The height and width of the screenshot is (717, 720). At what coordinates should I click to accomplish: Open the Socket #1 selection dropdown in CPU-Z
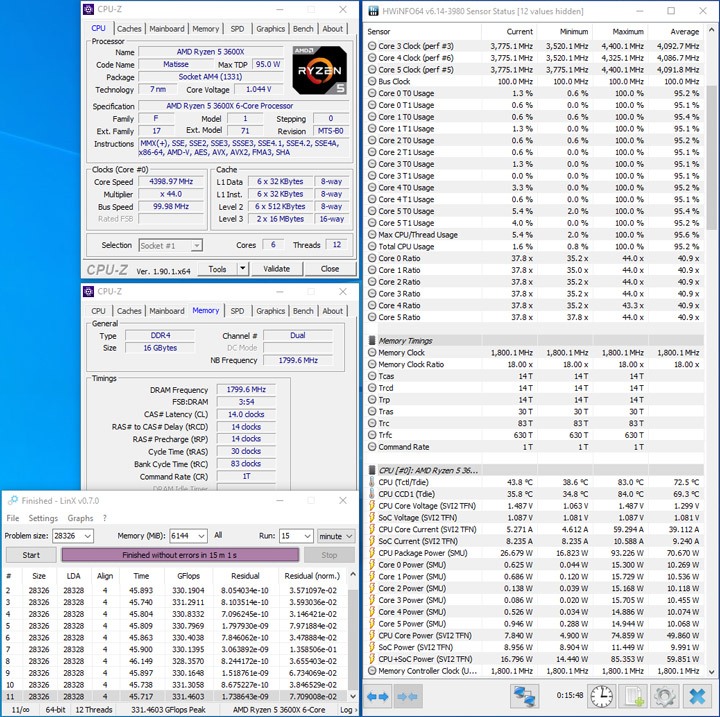coord(196,246)
